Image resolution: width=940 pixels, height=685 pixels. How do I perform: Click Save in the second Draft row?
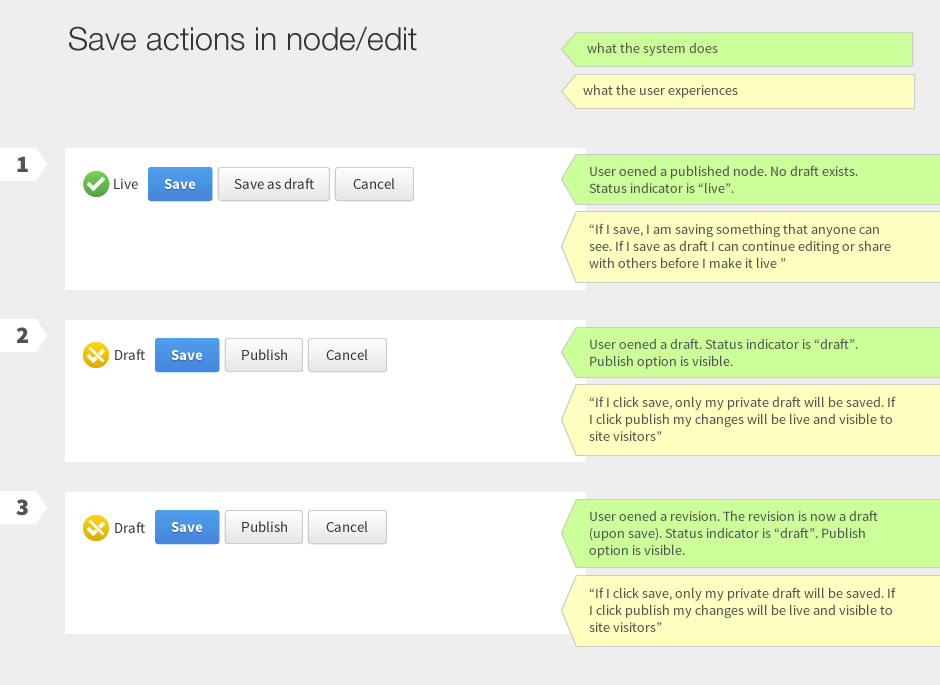pos(186,355)
